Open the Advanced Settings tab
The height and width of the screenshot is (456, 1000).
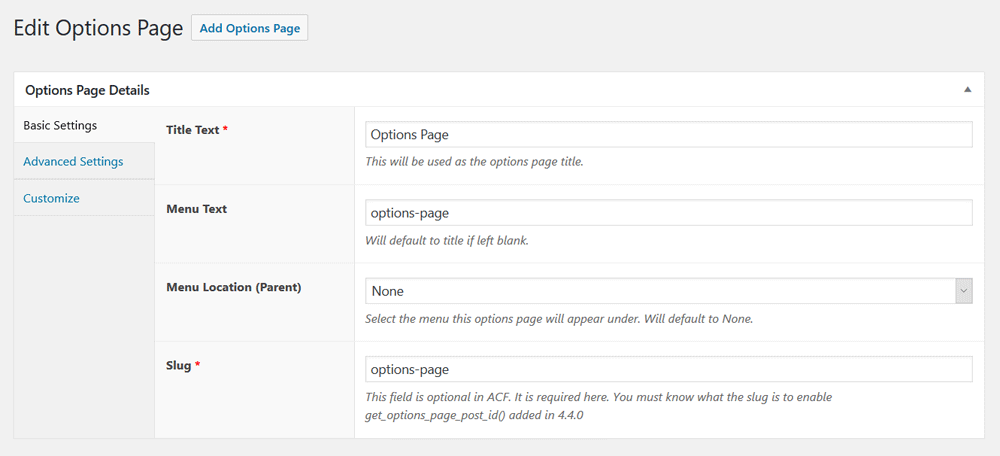[x=84, y=161]
